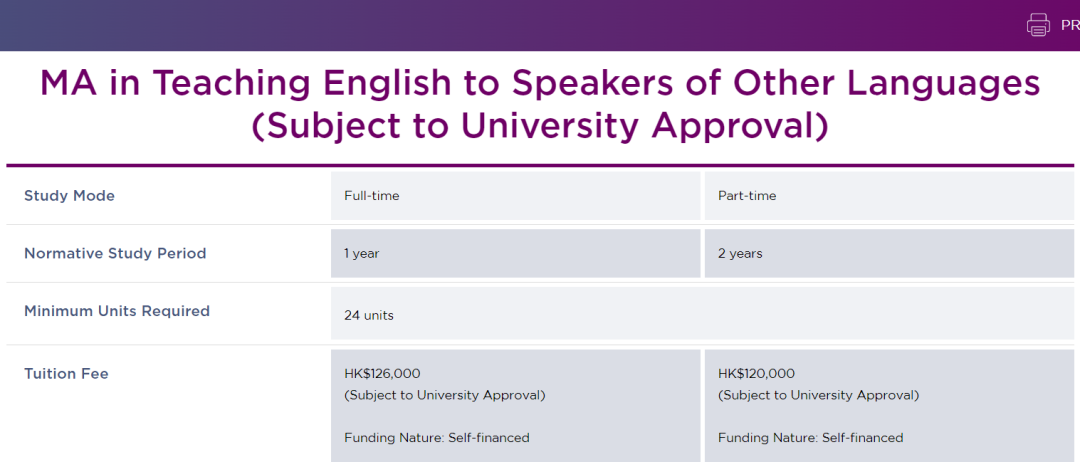Click the purple header bar at top

500,25
